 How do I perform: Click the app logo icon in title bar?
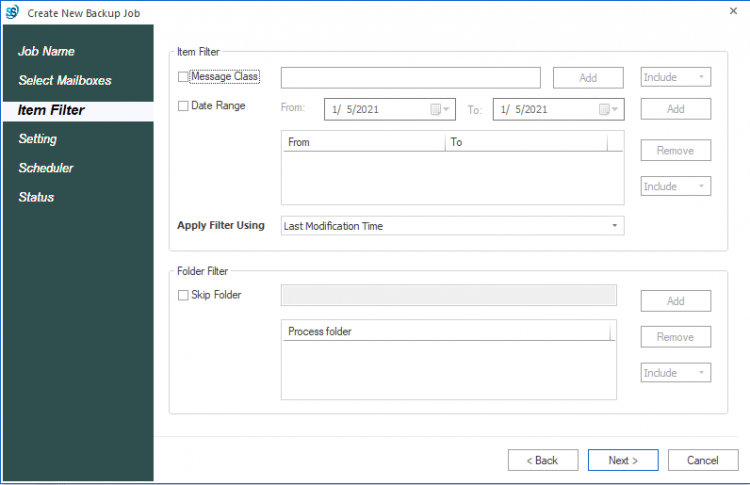click(12, 11)
